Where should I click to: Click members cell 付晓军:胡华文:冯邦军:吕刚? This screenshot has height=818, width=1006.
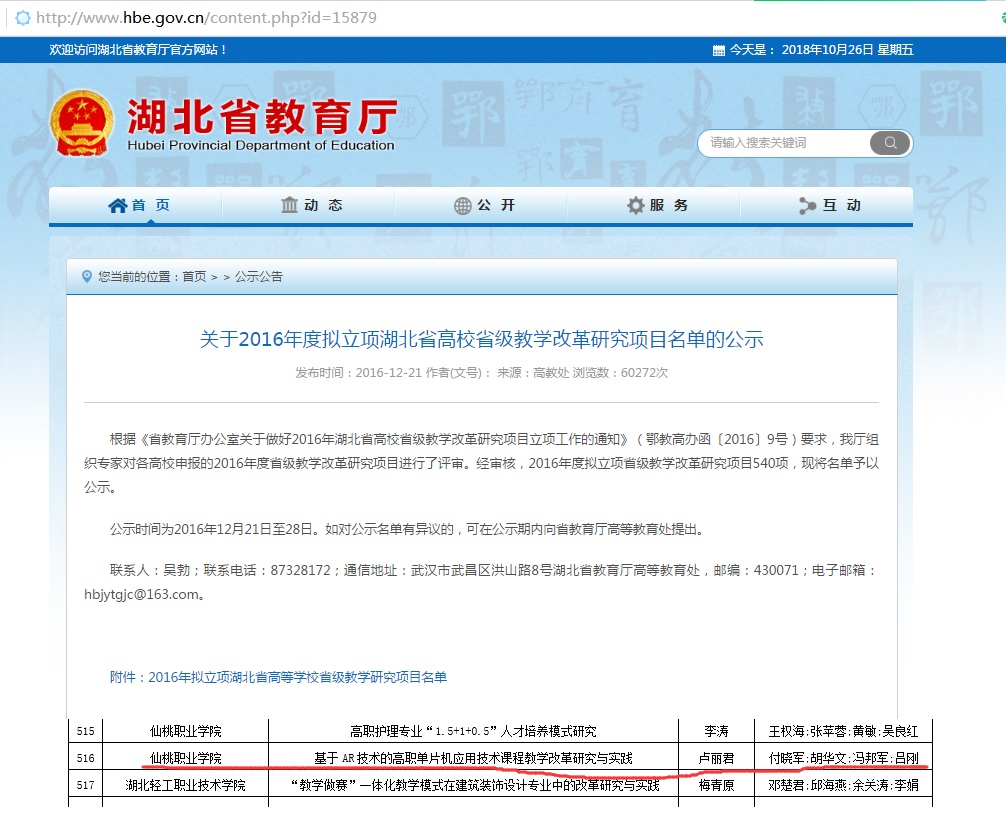point(843,758)
